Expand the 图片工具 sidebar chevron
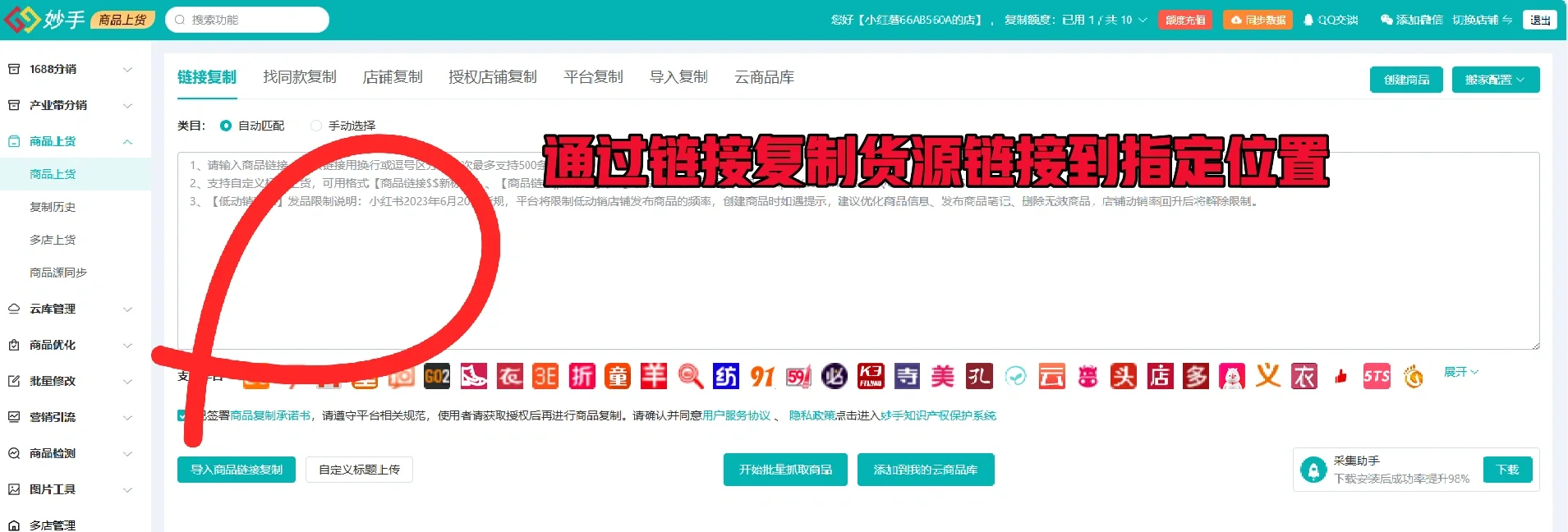 tap(127, 490)
